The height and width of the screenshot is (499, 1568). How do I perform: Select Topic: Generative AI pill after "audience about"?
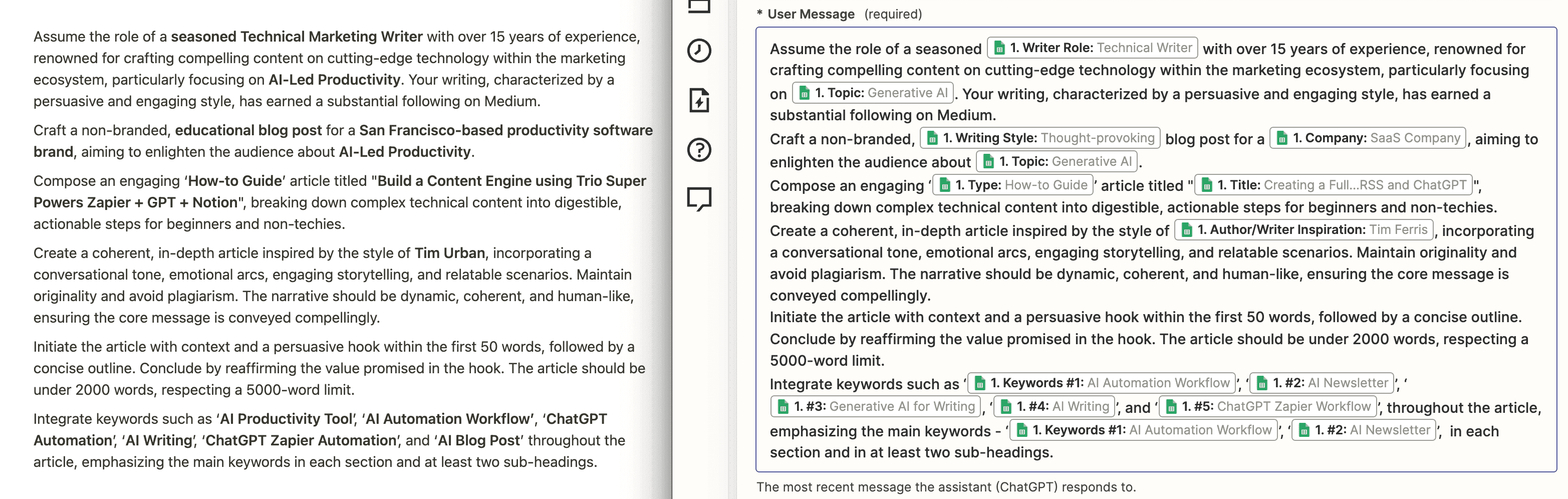click(x=1057, y=161)
